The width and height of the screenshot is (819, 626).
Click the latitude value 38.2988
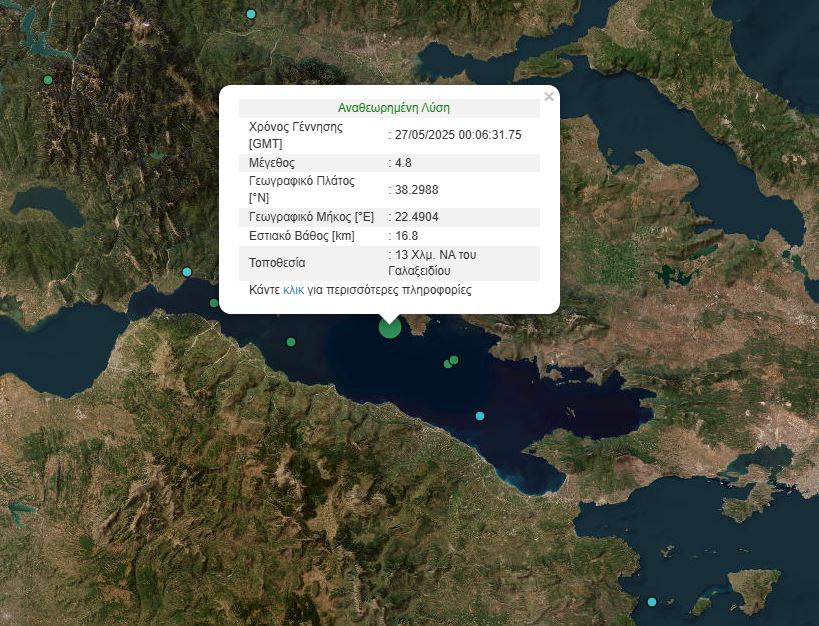(416, 190)
